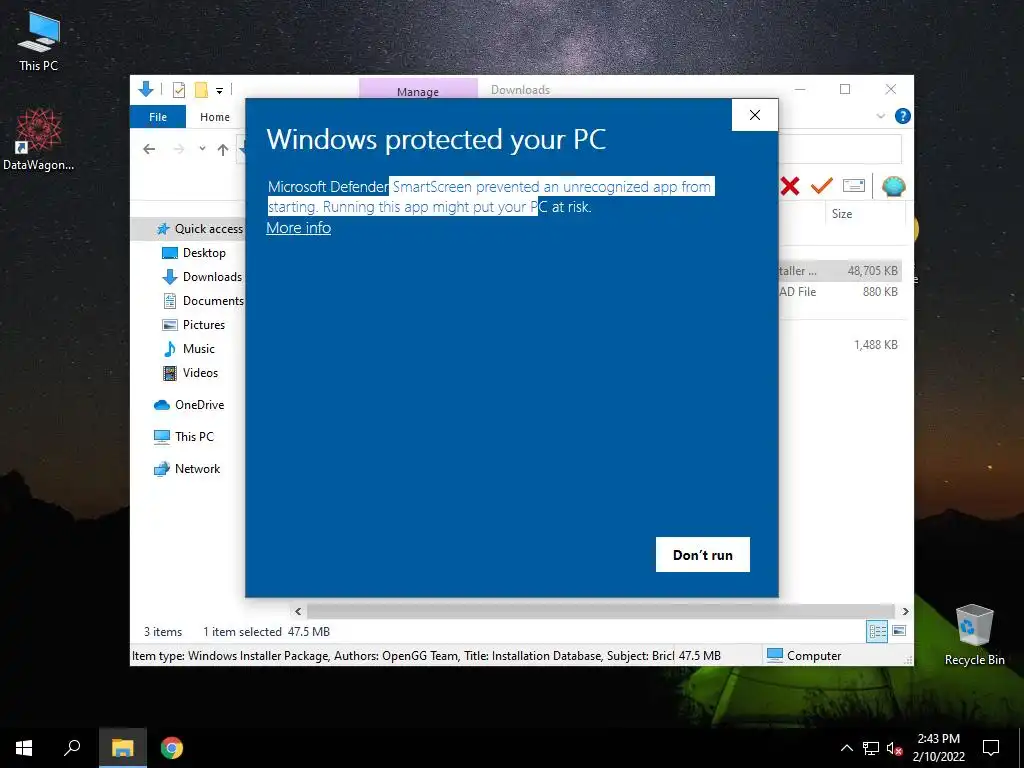The width and height of the screenshot is (1024, 768).
Task: Click the horizontal scrollbar track in Explorer
Action: pyautogui.click(x=600, y=612)
